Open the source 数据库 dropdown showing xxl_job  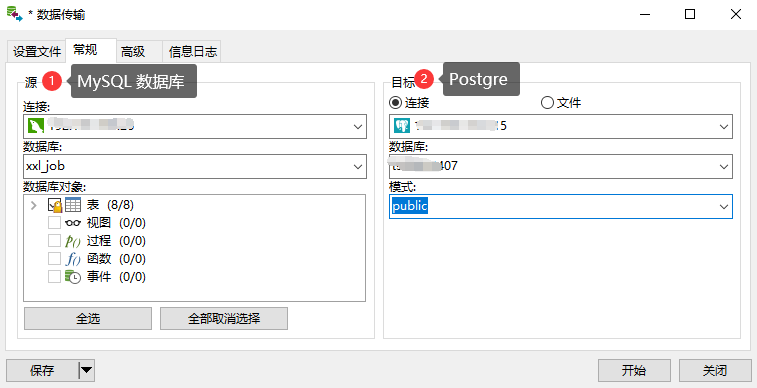pyautogui.click(x=358, y=166)
